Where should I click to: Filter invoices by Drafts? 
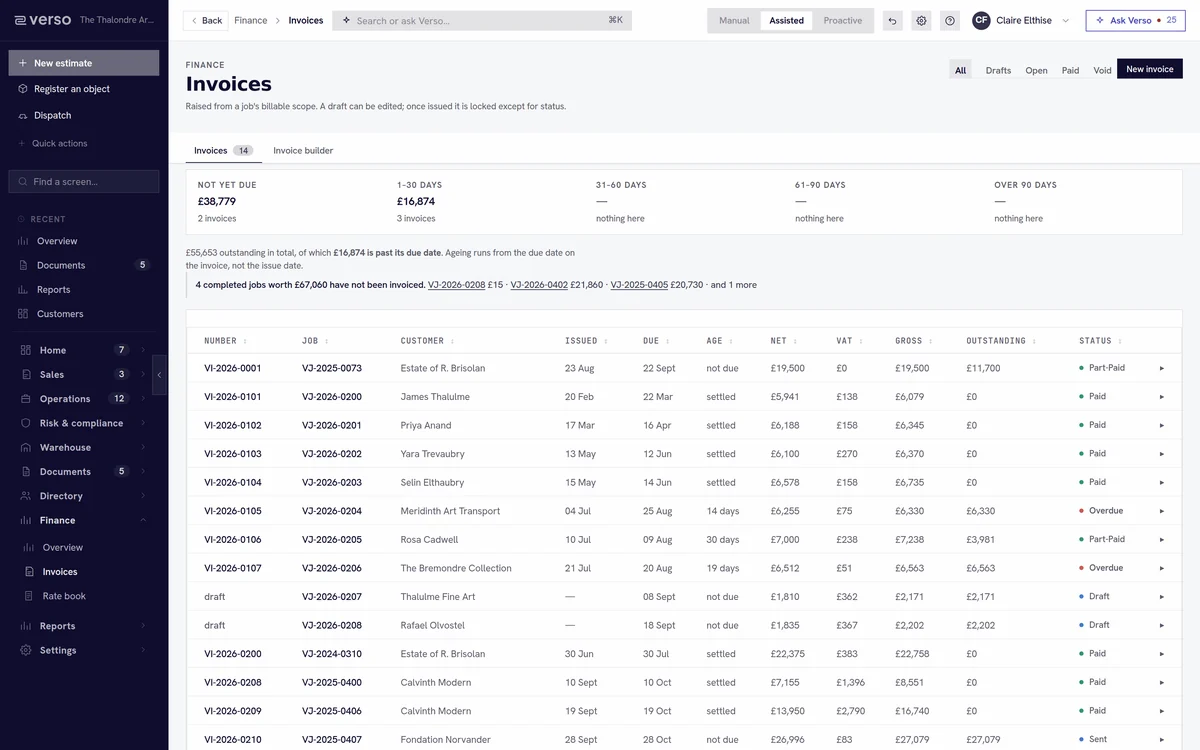pos(998,70)
